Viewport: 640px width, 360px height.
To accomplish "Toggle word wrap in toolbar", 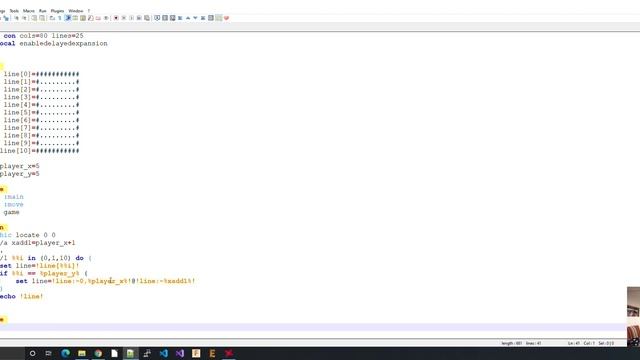I will click(52, 18).
